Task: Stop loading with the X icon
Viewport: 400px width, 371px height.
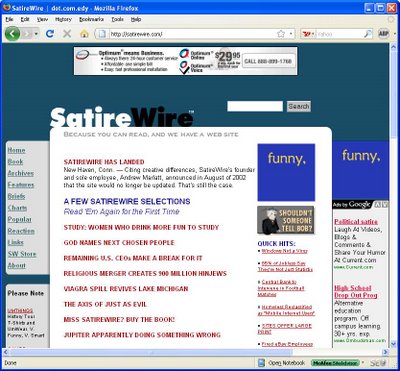Action: coord(67,33)
